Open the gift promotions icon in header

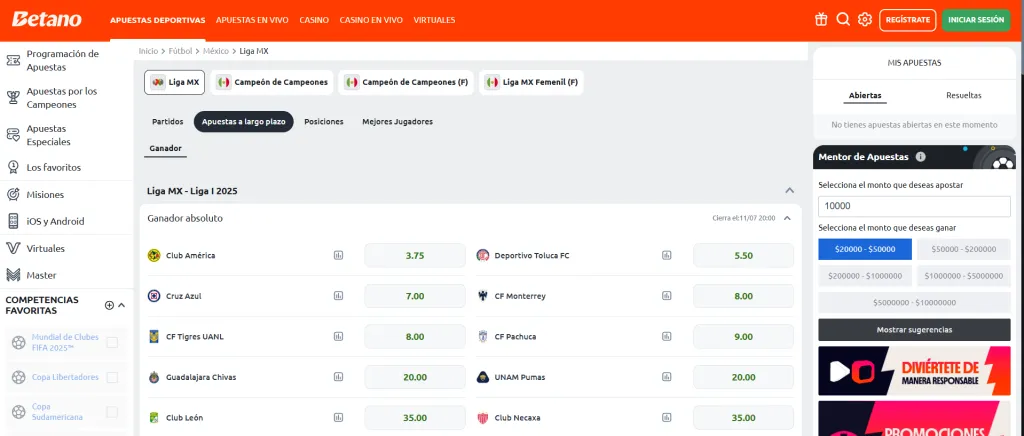pyautogui.click(x=821, y=19)
